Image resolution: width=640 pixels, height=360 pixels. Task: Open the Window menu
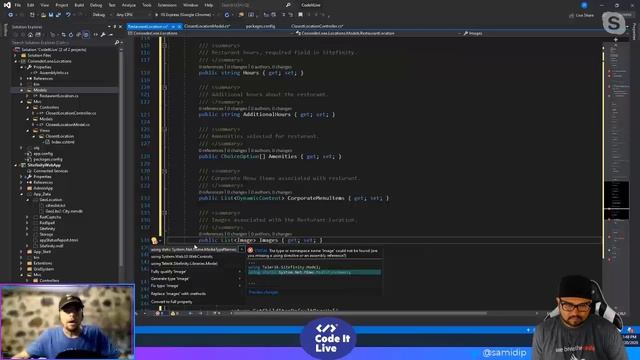point(190,5)
